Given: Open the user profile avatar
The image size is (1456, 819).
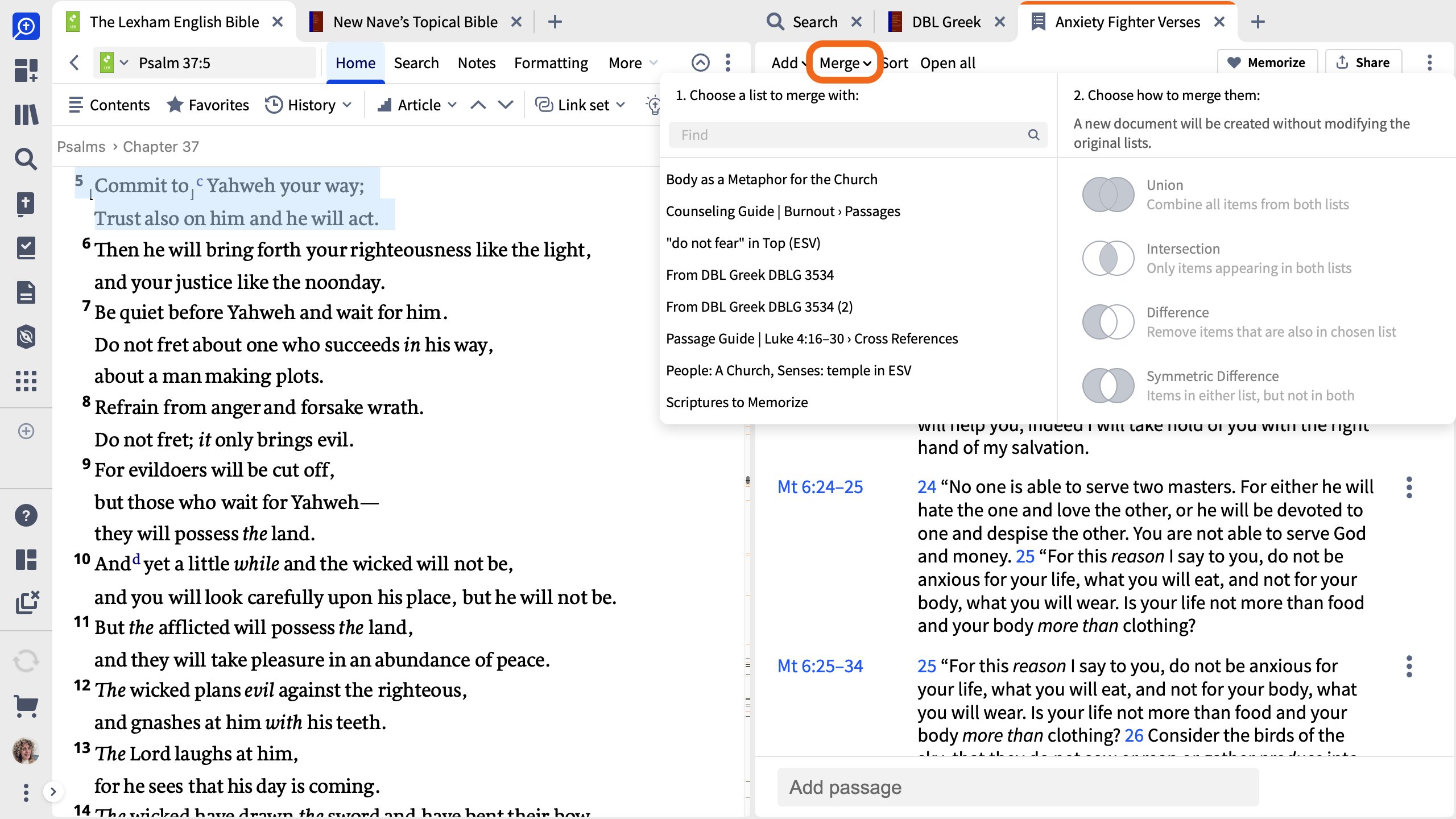Looking at the screenshot, I should pos(26,751).
